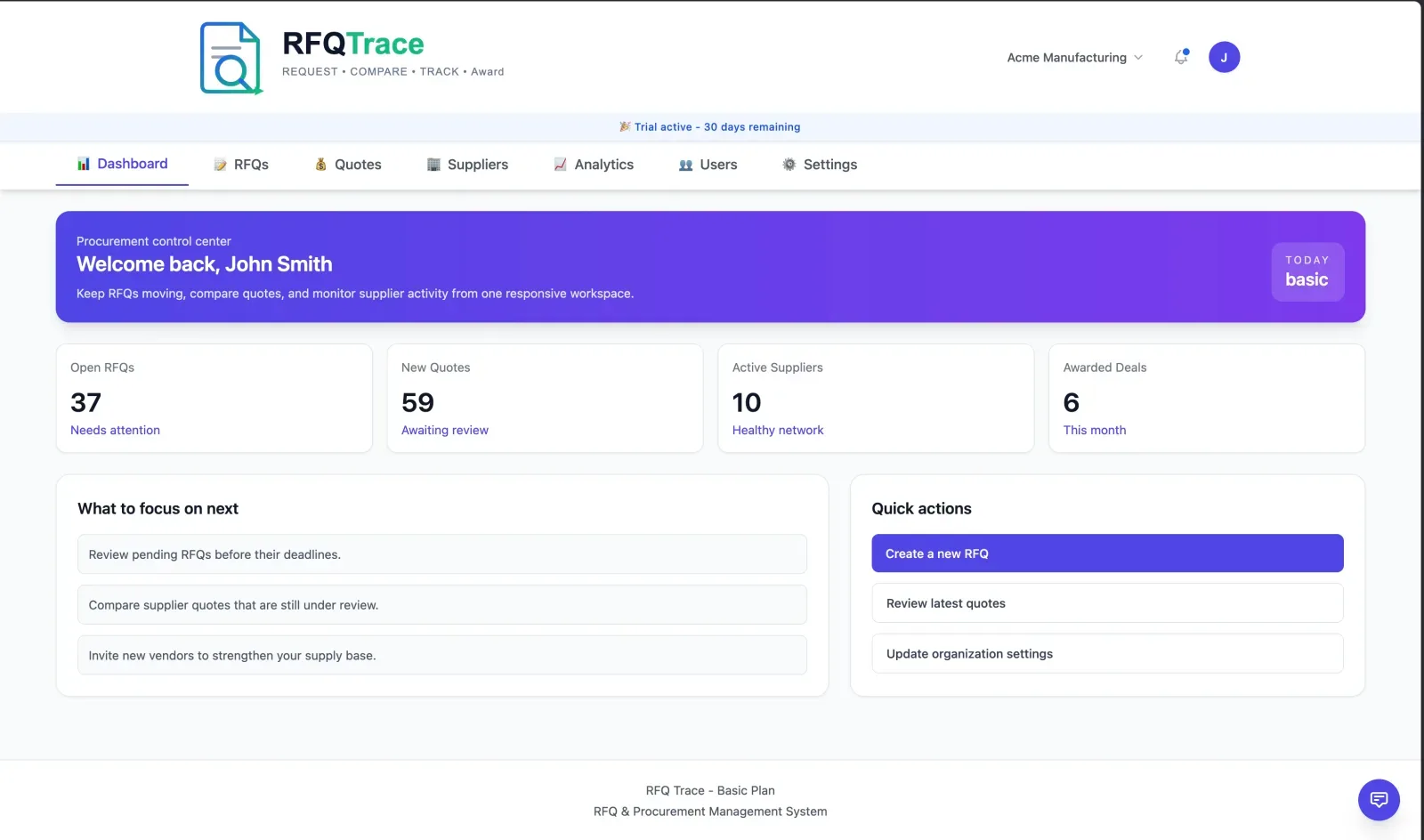Screen dimensions: 1424x840
Task: Click the Analytics chart icon
Action: [560, 165]
